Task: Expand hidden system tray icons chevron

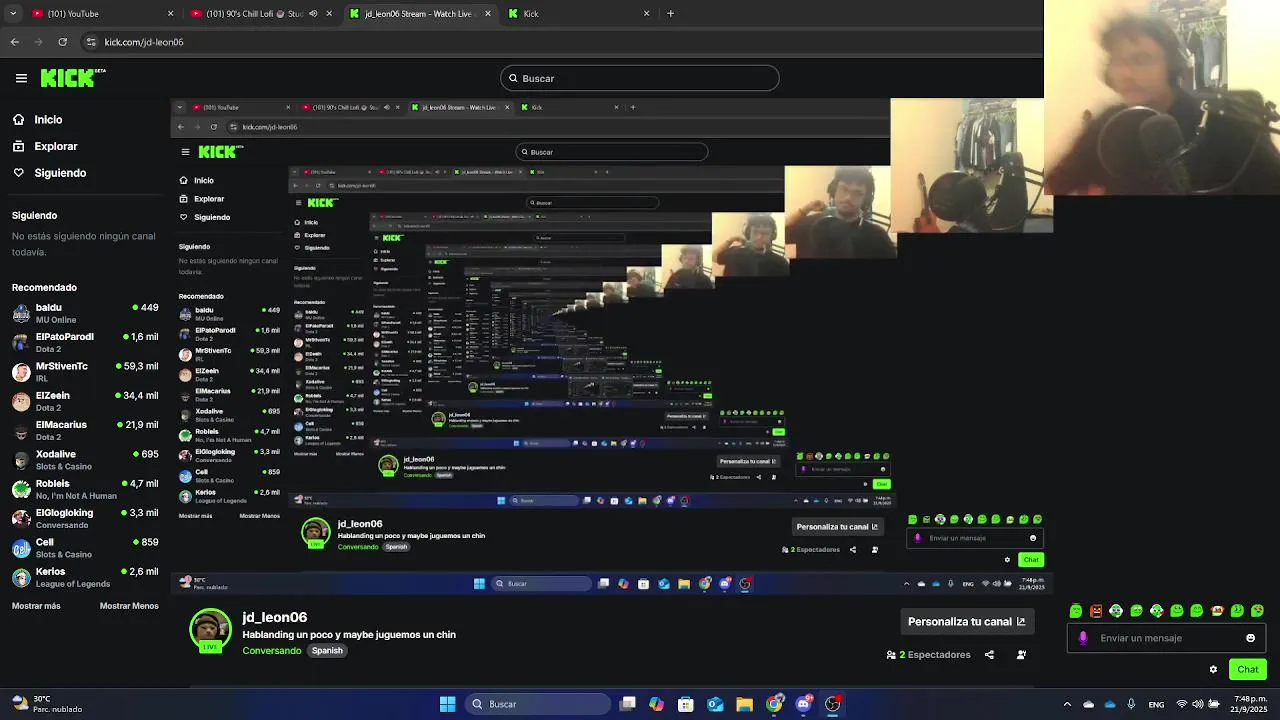Action: [x=1067, y=704]
